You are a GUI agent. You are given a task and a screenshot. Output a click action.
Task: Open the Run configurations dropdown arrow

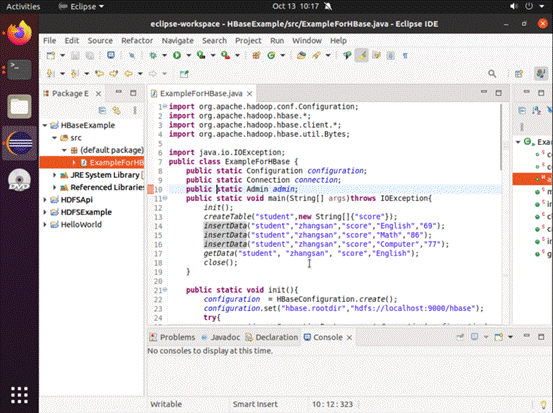(189, 55)
